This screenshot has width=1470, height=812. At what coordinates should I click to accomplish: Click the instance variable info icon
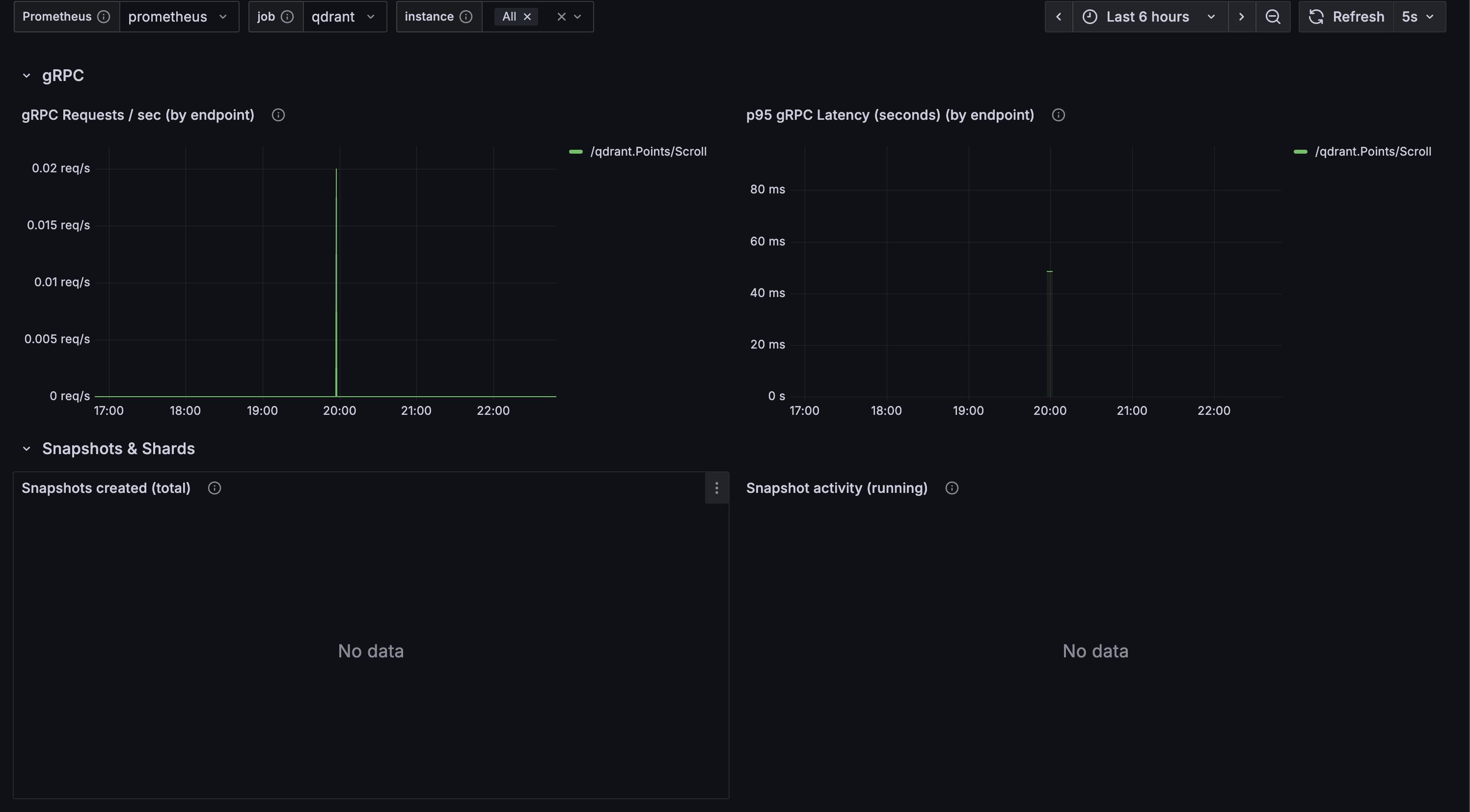pos(465,17)
